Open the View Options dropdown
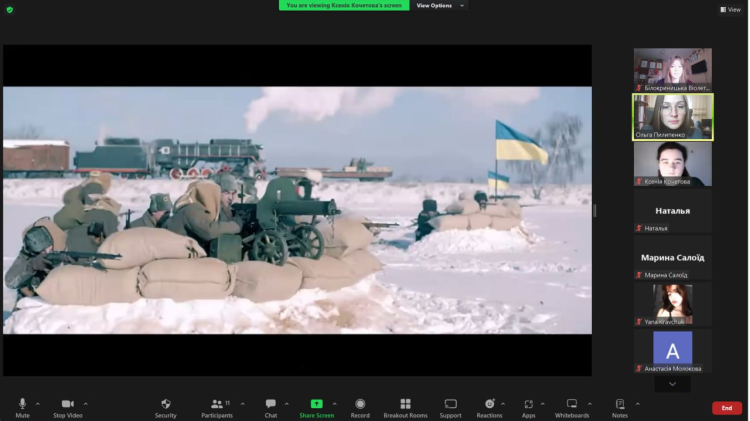The width and height of the screenshot is (750, 421). [438, 6]
